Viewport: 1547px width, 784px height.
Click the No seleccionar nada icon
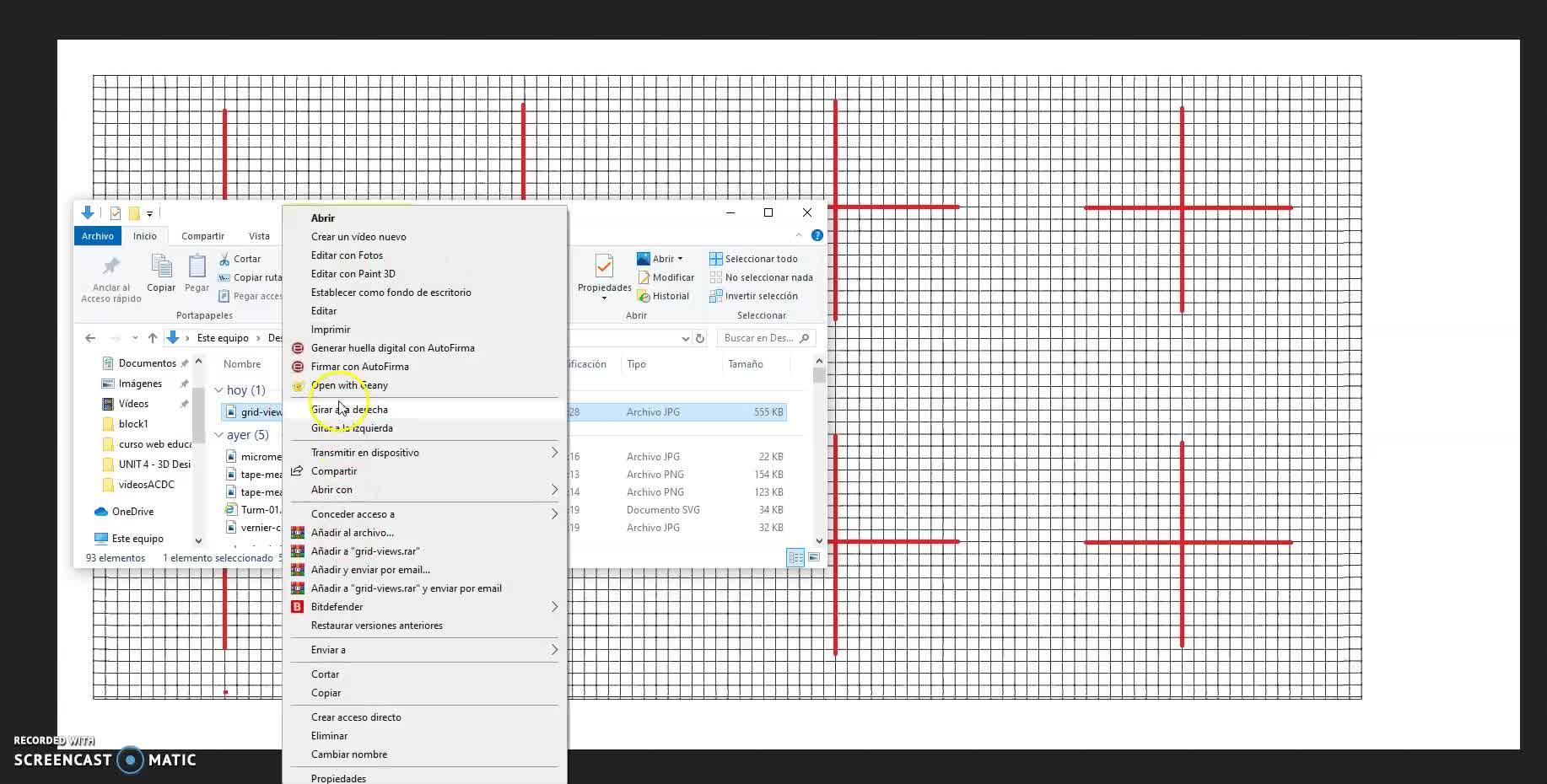716,277
